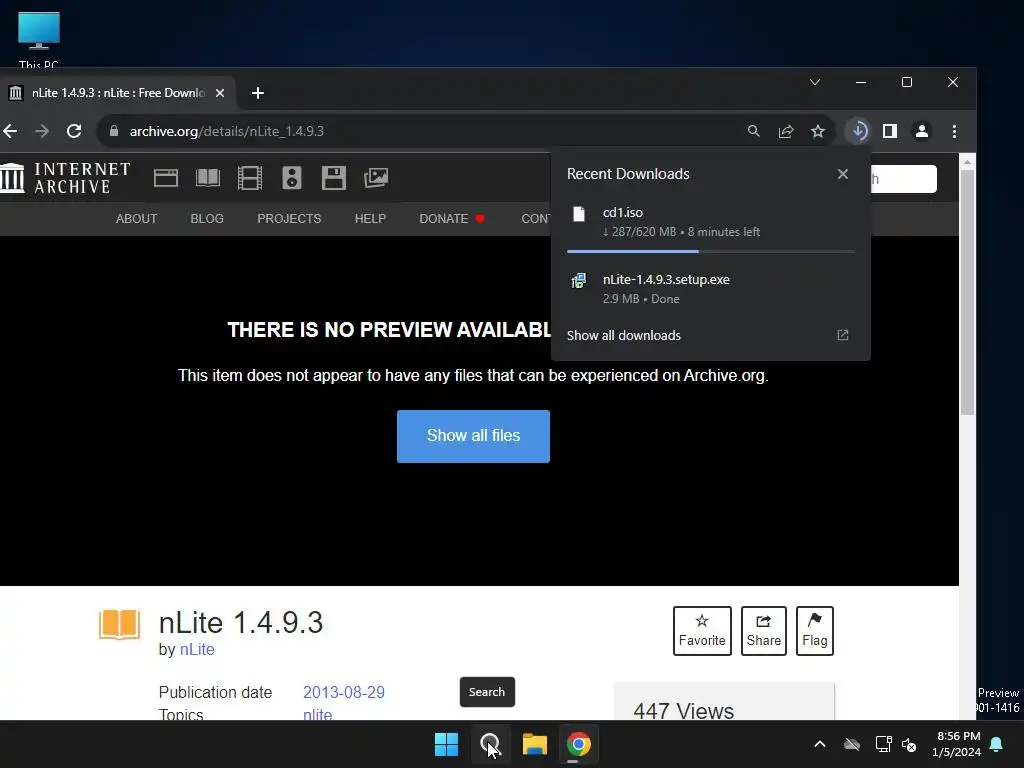Open the notifications bell icon
The image size is (1024, 768).
point(997,744)
